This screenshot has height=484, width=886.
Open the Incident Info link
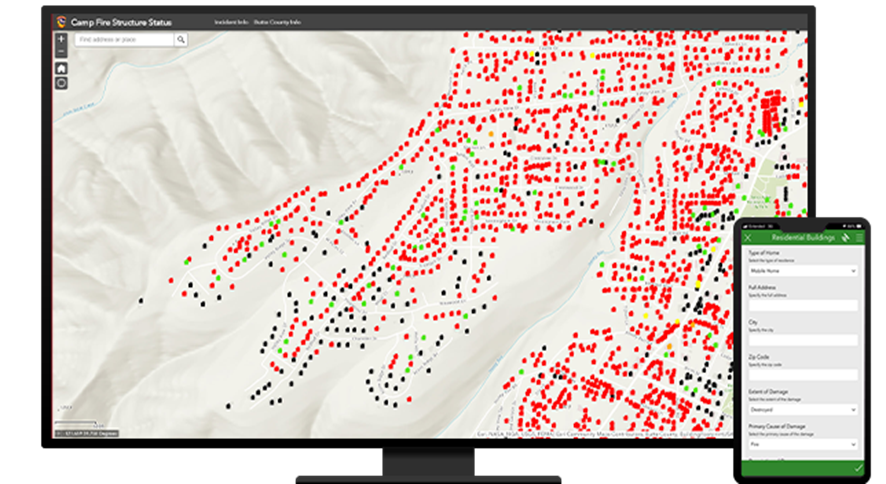pos(231,22)
